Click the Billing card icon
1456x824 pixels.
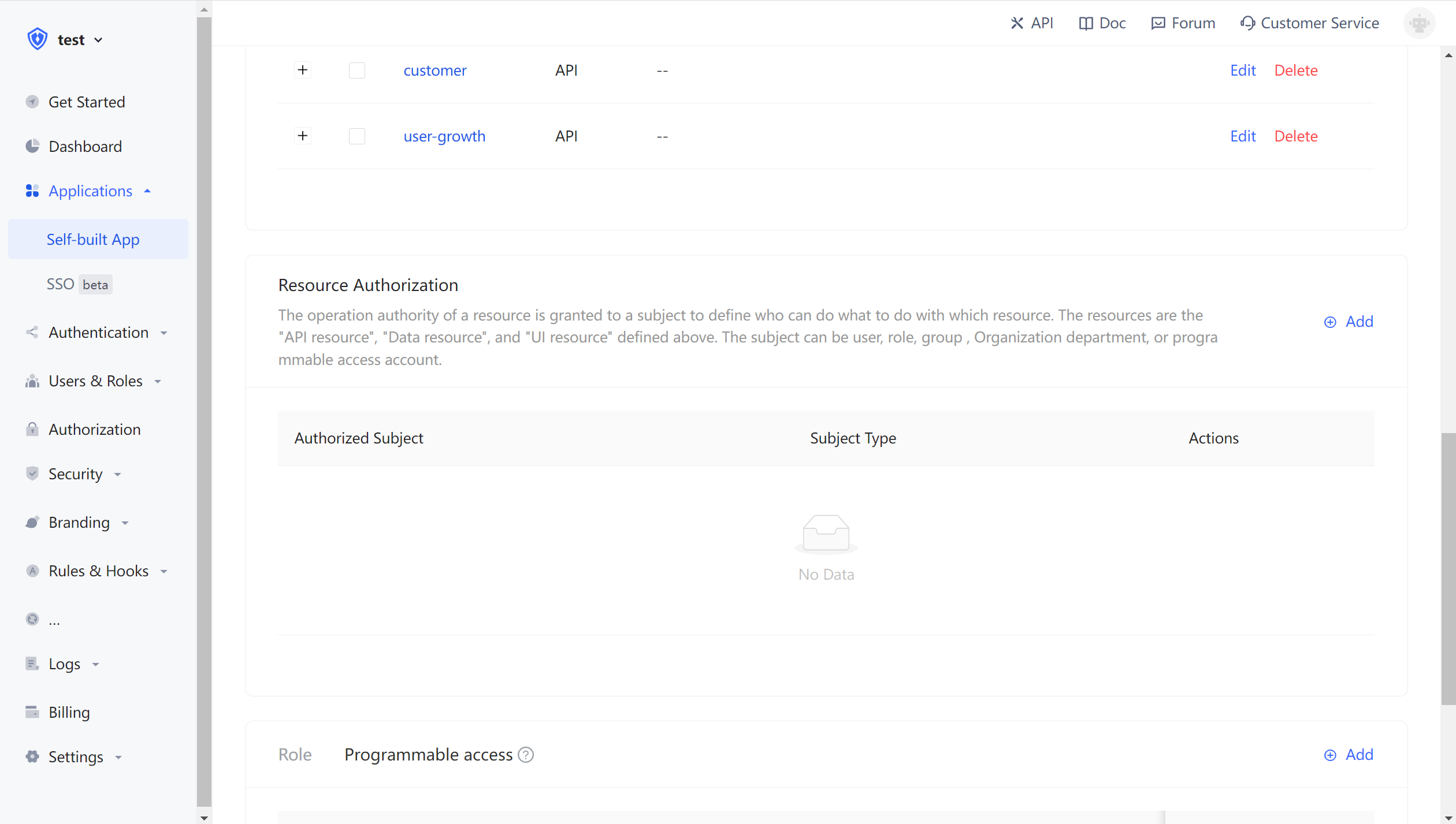coord(32,712)
